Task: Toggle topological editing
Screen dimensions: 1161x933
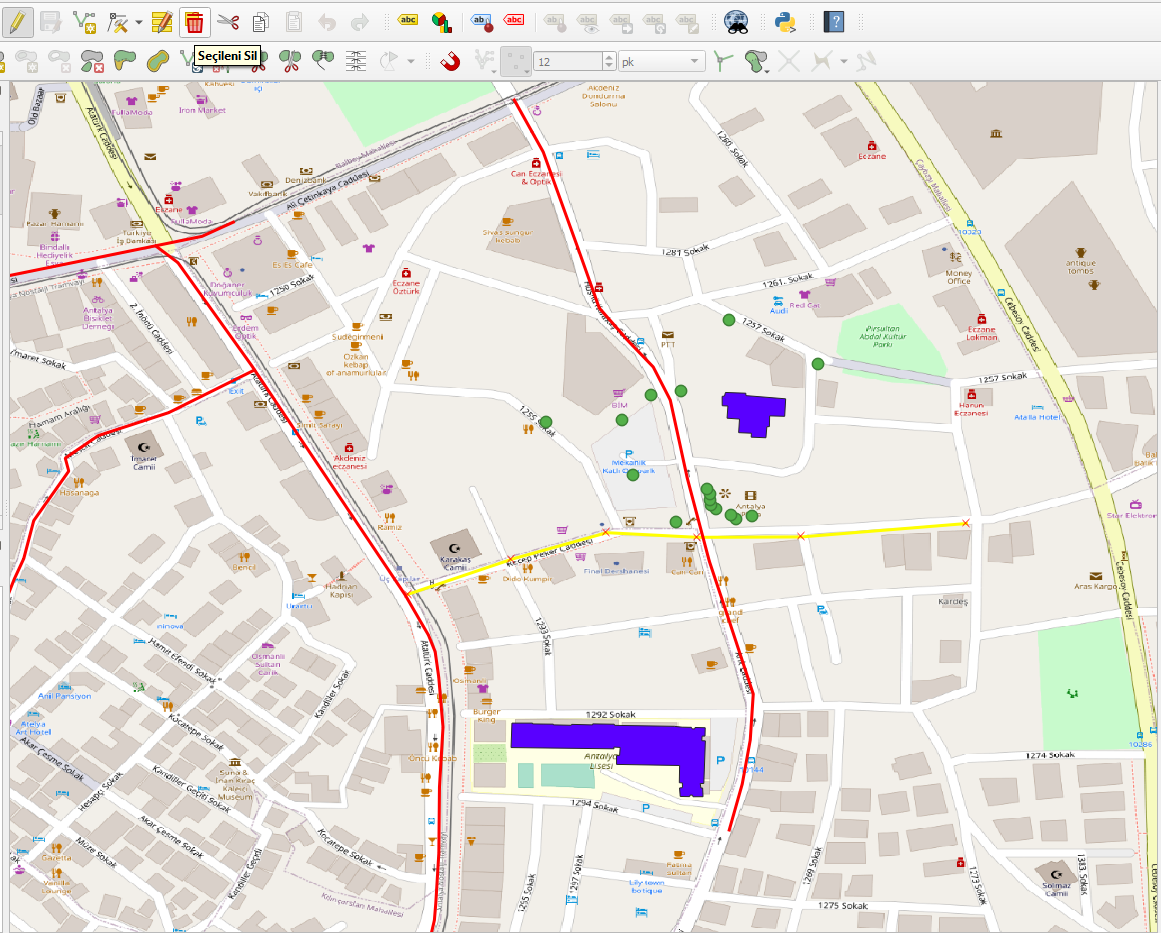Action: pyautogui.click(x=723, y=61)
